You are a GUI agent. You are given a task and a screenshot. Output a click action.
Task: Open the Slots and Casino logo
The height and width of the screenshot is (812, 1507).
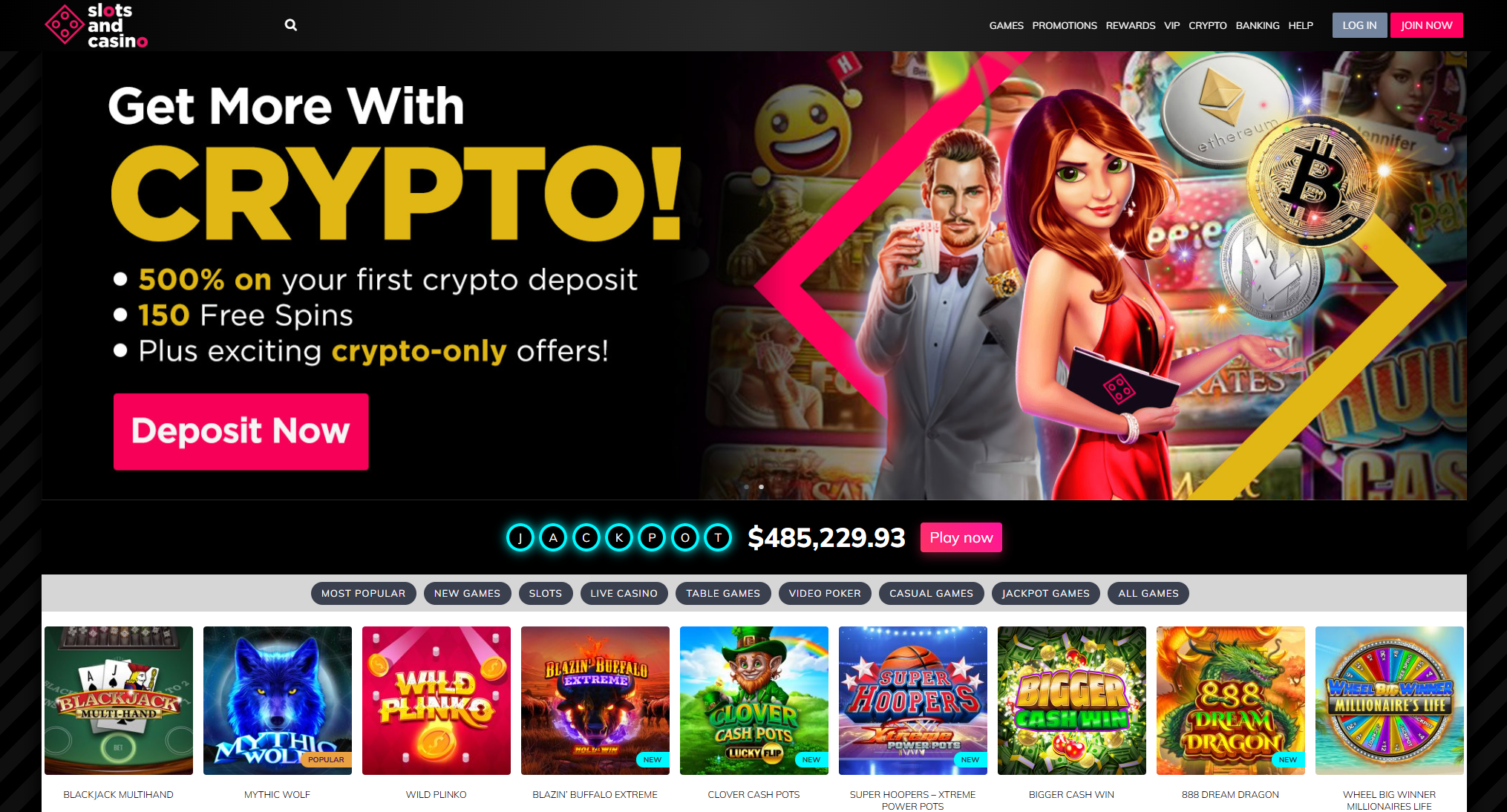(x=97, y=26)
